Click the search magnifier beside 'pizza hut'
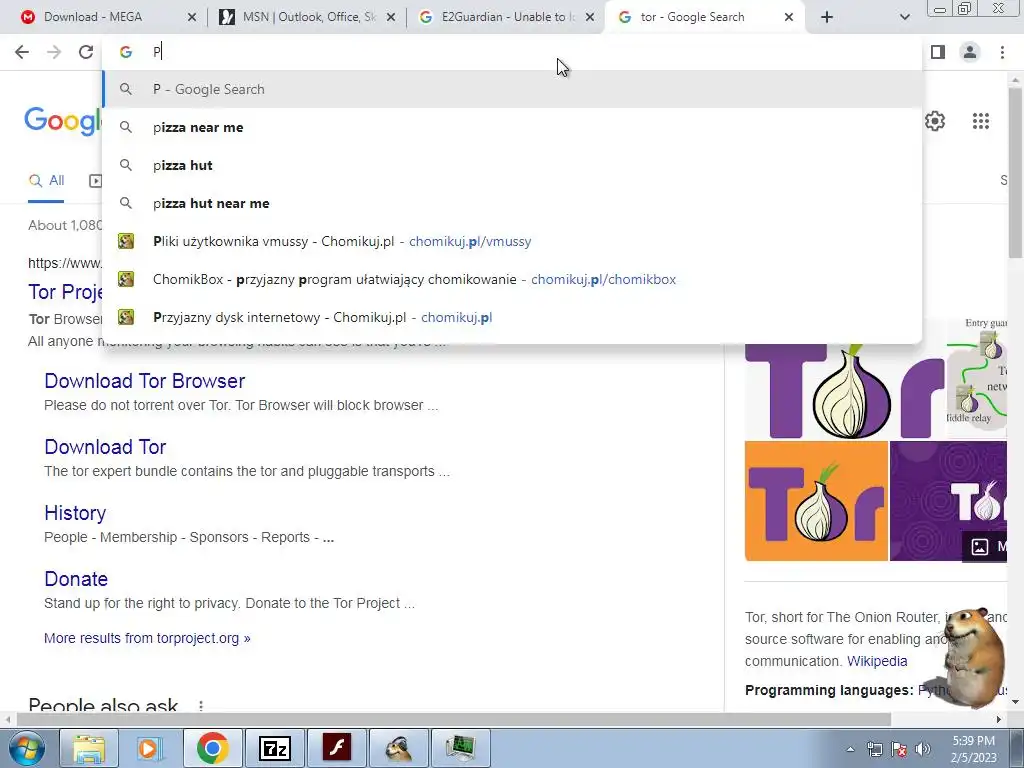The height and width of the screenshot is (768, 1024). 126,165
